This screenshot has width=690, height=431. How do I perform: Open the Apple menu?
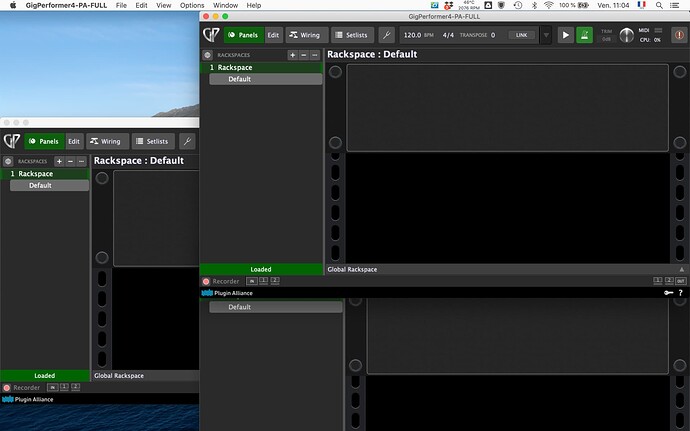click(13, 5)
